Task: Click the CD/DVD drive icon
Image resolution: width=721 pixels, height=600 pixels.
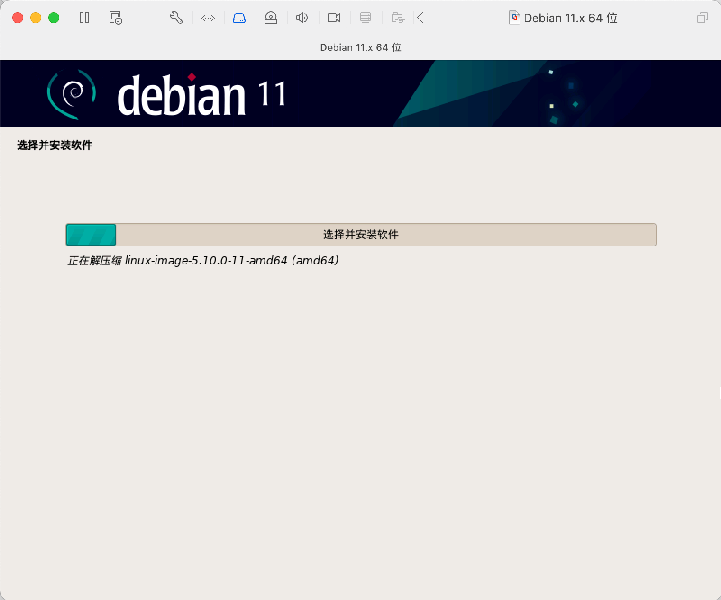Action: [x=271, y=18]
